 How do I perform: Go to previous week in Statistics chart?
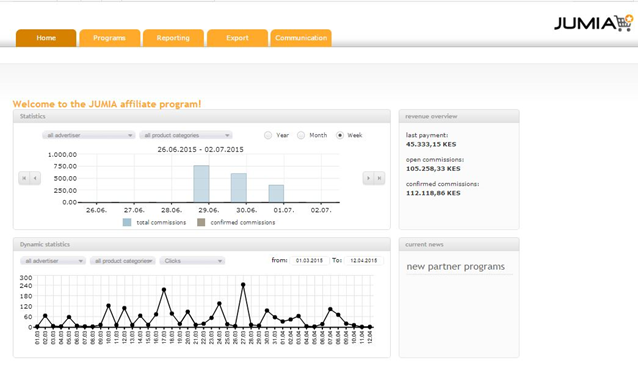pyautogui.click(x=35, y=178)
